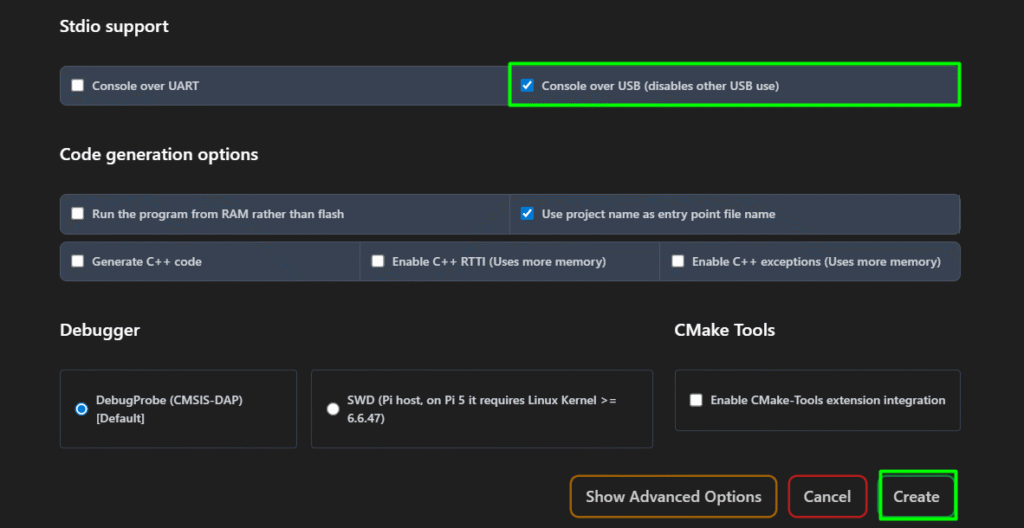Enable the C++ RTTI checkbox
Viewport: 1024px width, 528px height.
(378, 262)
